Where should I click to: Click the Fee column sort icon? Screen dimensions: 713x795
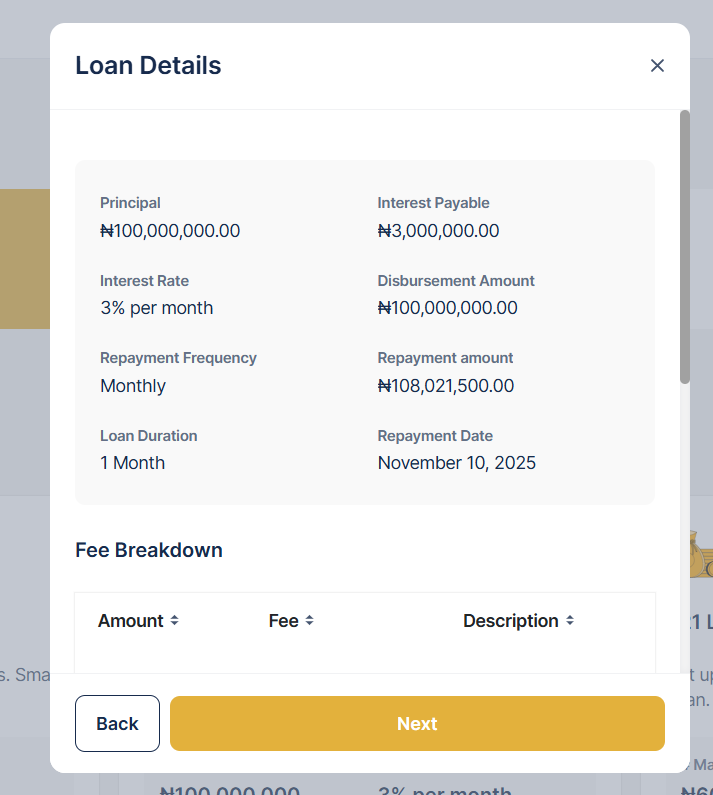tap(310, 621)
